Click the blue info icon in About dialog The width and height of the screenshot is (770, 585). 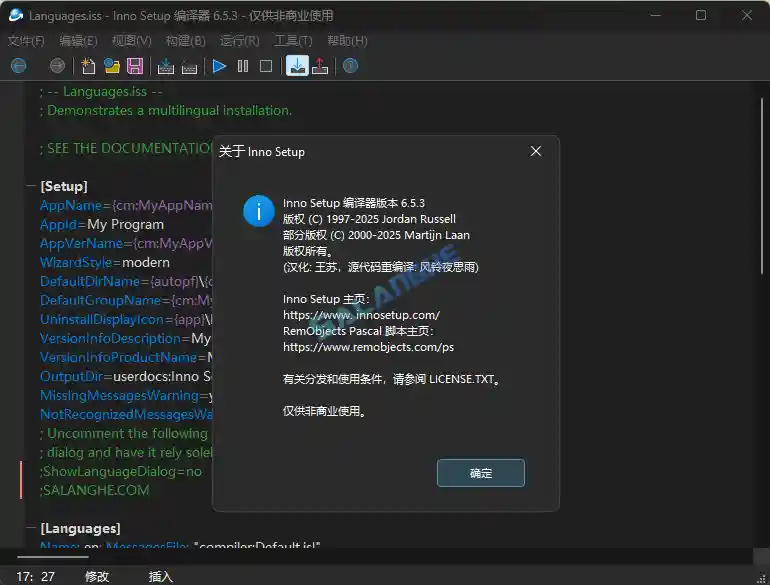tap(259, 211)
